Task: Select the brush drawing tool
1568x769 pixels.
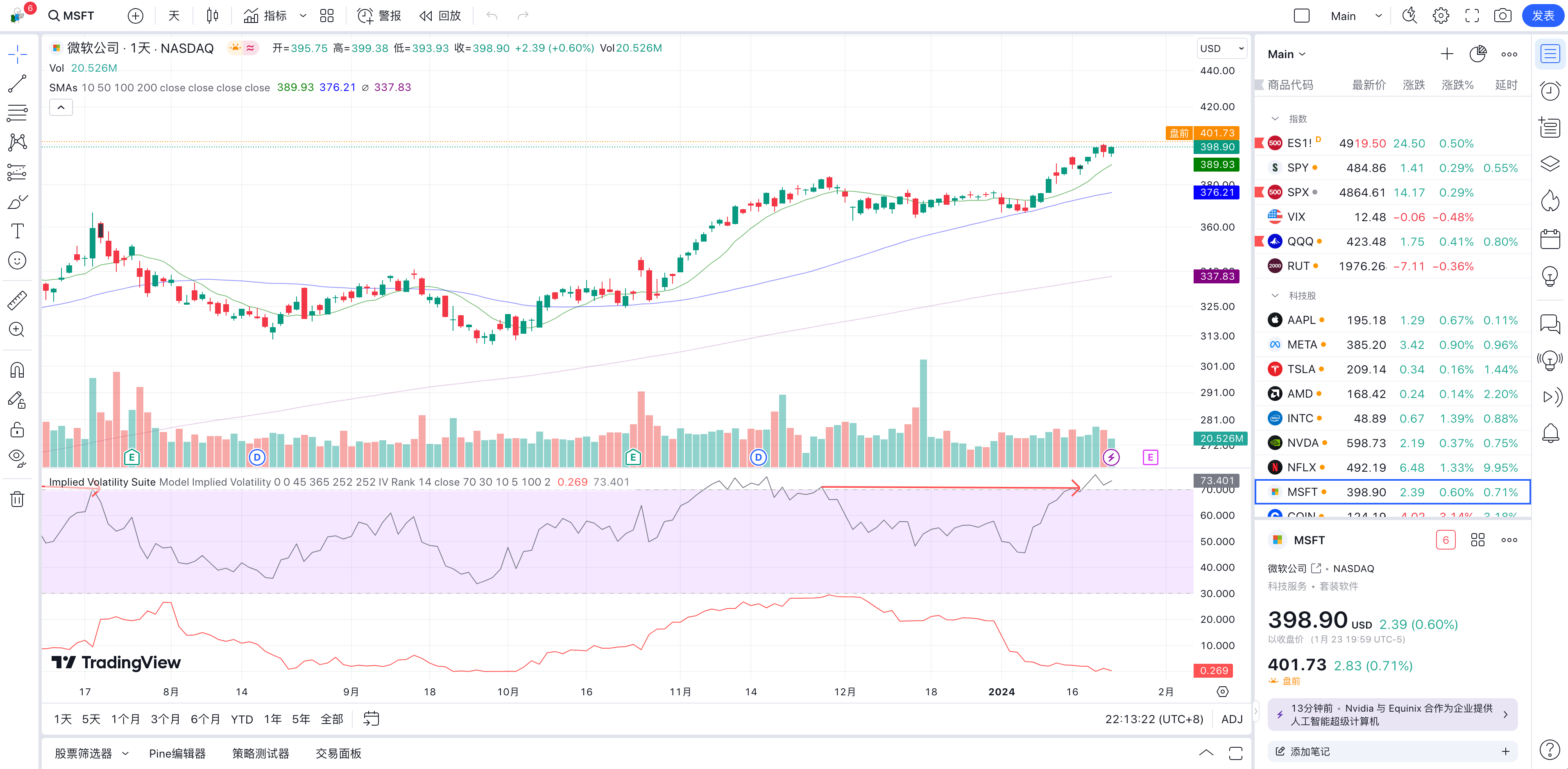Action: (x=18, y=201)
